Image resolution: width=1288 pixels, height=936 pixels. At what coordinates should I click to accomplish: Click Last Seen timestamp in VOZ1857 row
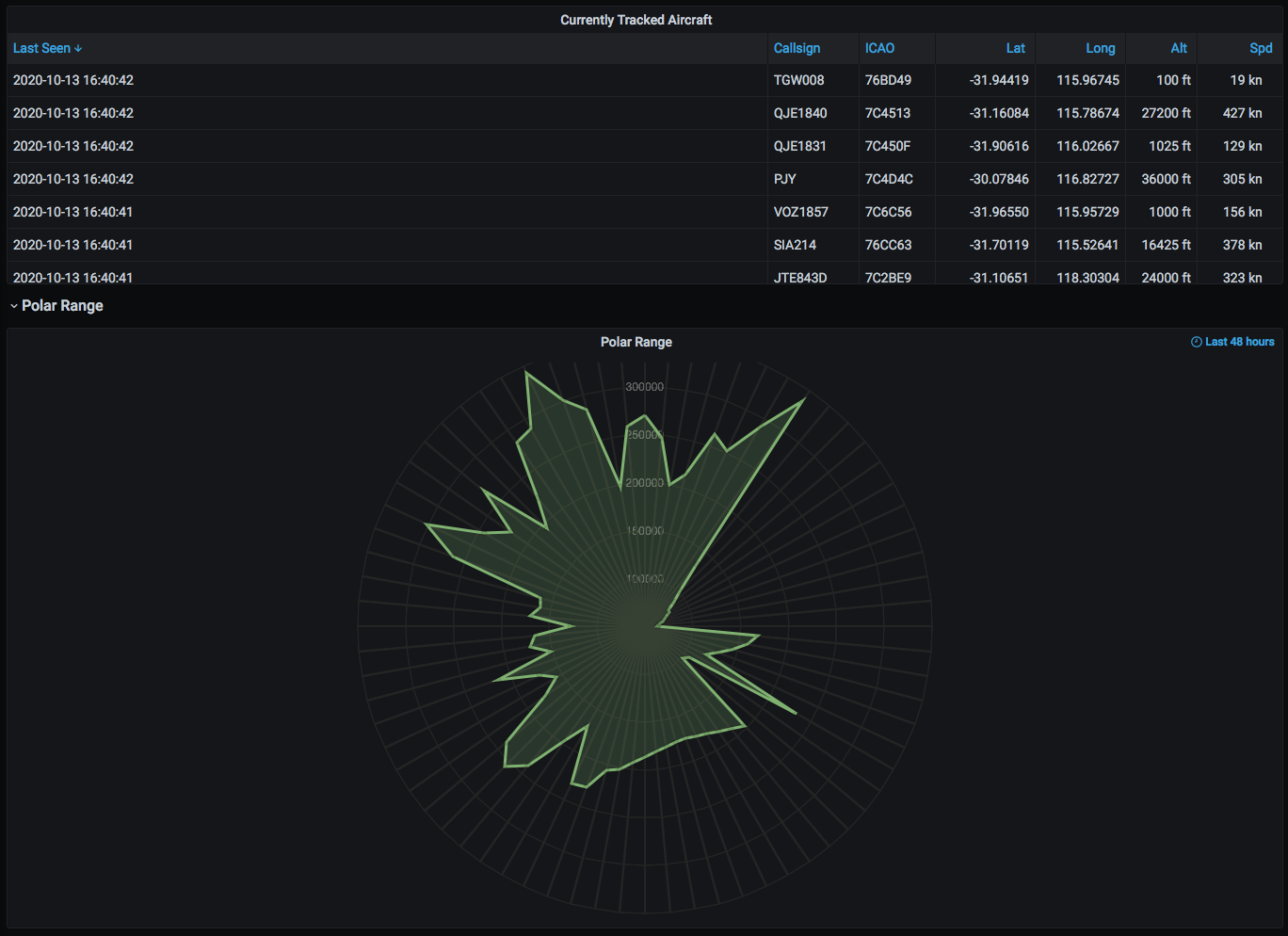(73, 212)
